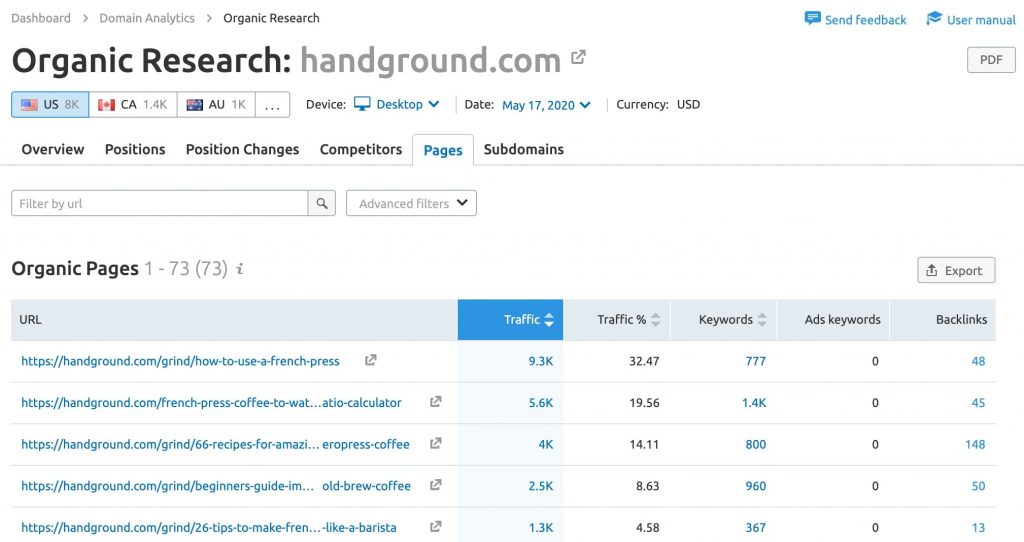Image resolution: width=1024 pixels, height=542 pixels.
Task: Click traffic value 4K
Action: tap(546, 445)
